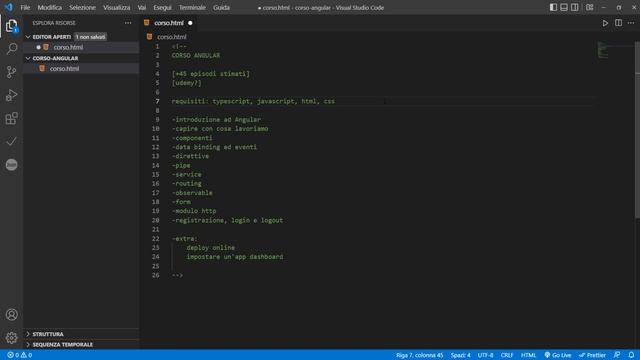Click the editor vertical scrollbar
This screenshot has width=640, height=360.
pyautogui.click(x=637, y=131)
